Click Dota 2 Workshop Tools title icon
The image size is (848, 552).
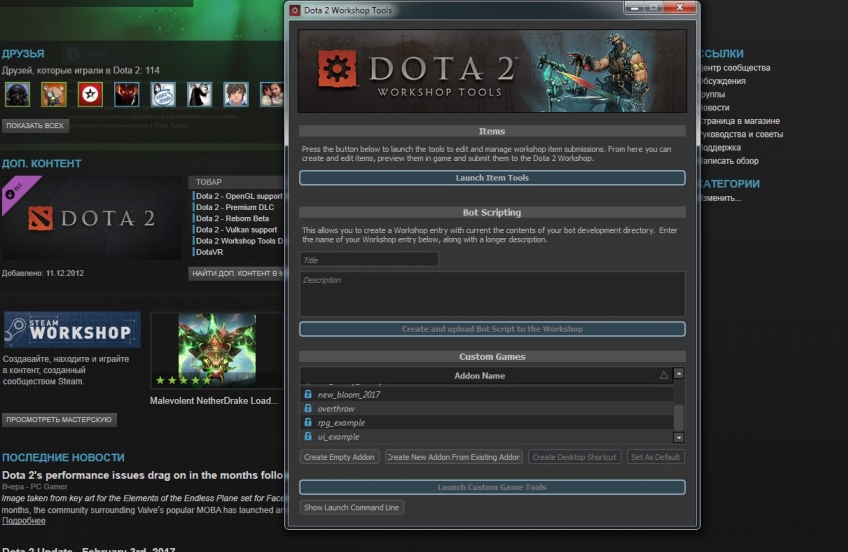295,10
